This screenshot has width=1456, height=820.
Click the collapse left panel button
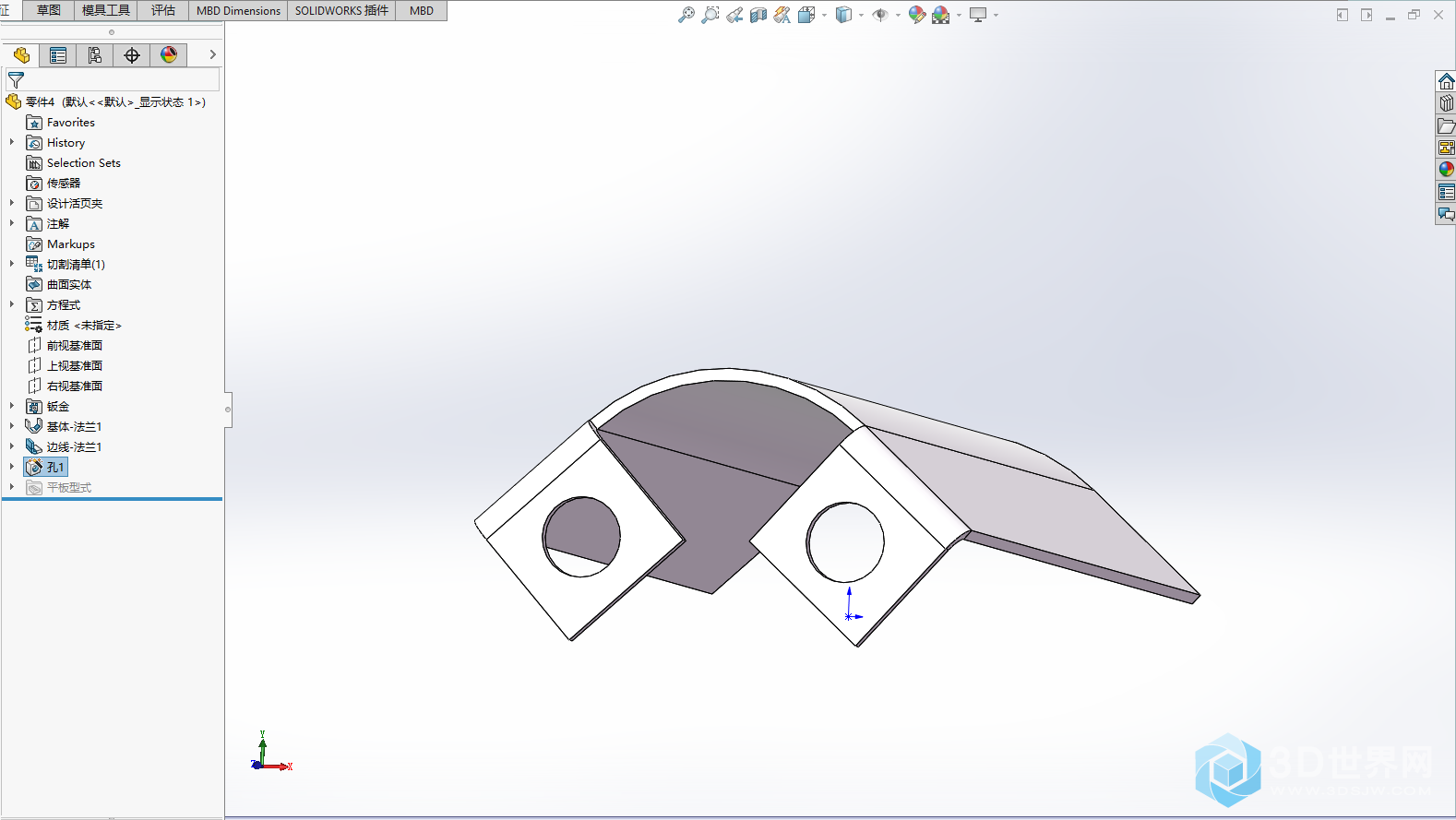[x=1343, y=15]
